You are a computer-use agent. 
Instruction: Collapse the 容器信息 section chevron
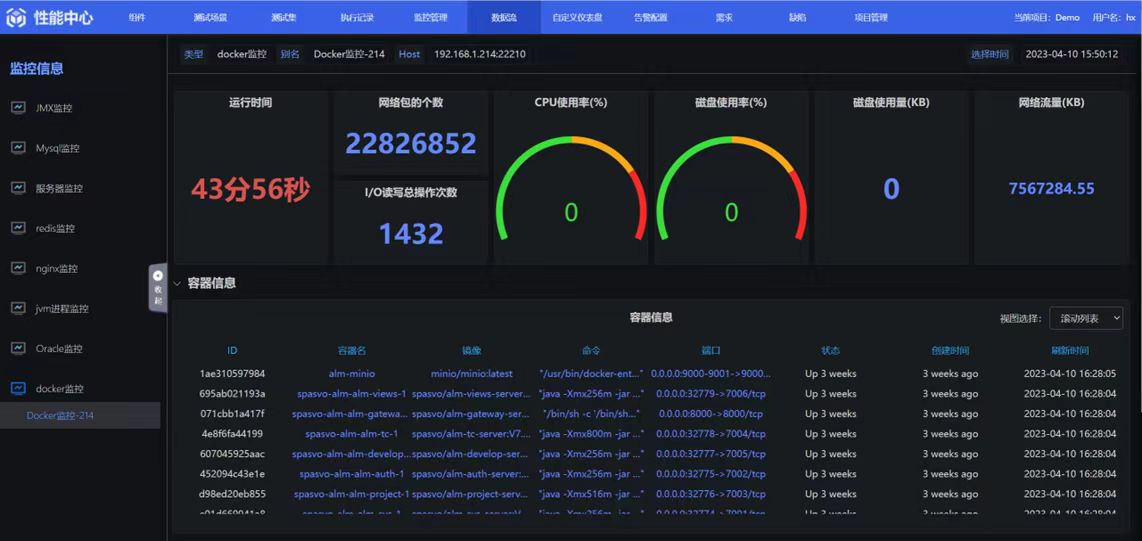(x=178, y=284)
